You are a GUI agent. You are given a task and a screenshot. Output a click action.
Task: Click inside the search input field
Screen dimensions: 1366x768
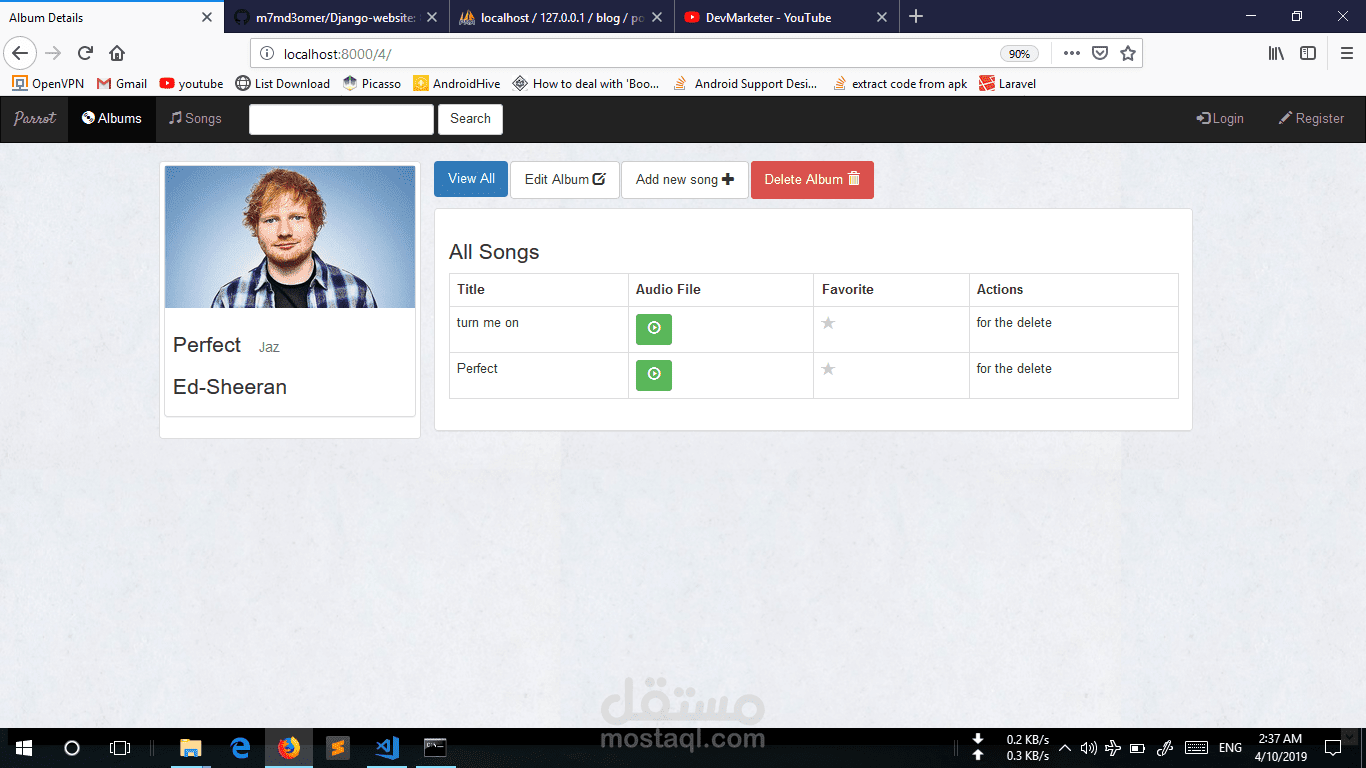[340, 118]
